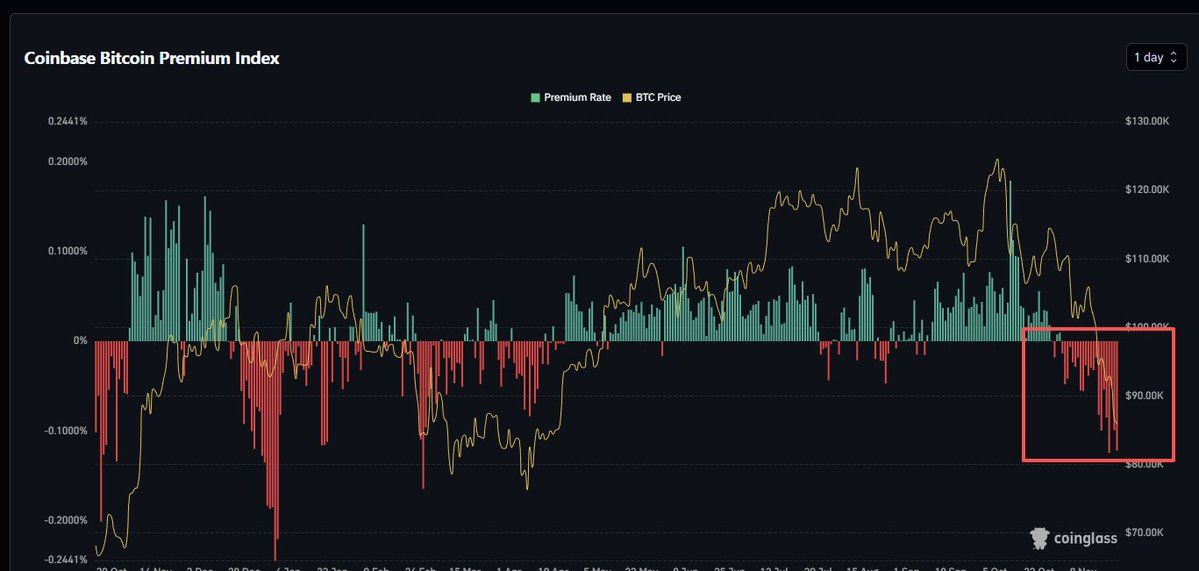This screenshot has height=571, width=1199.
Task: Click the Coinbase Bitcoin Premium Index title
Action: [151, 58]
